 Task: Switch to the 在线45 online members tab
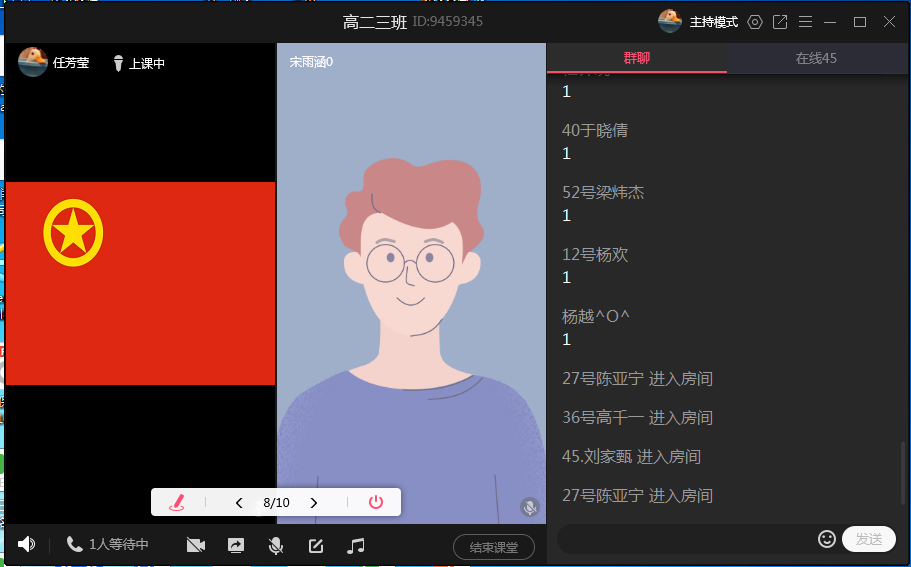point(816,58)
